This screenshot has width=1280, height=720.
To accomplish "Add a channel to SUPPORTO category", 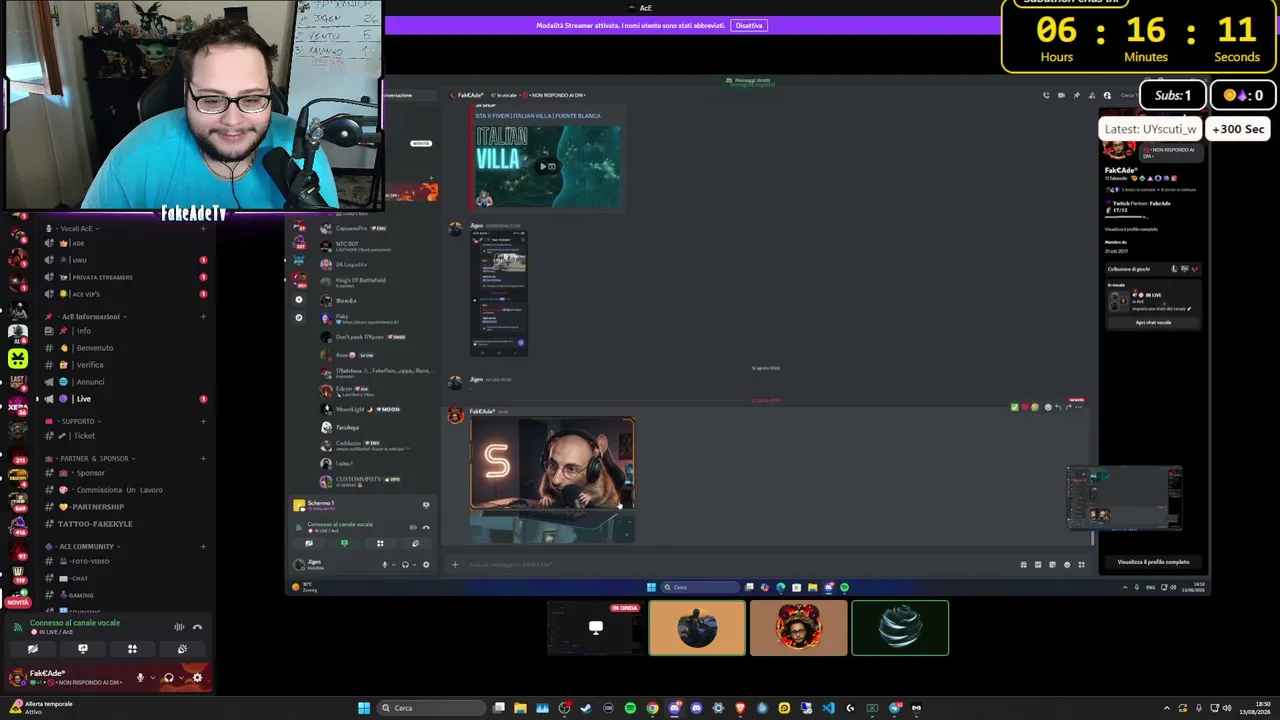I will 203,421.
